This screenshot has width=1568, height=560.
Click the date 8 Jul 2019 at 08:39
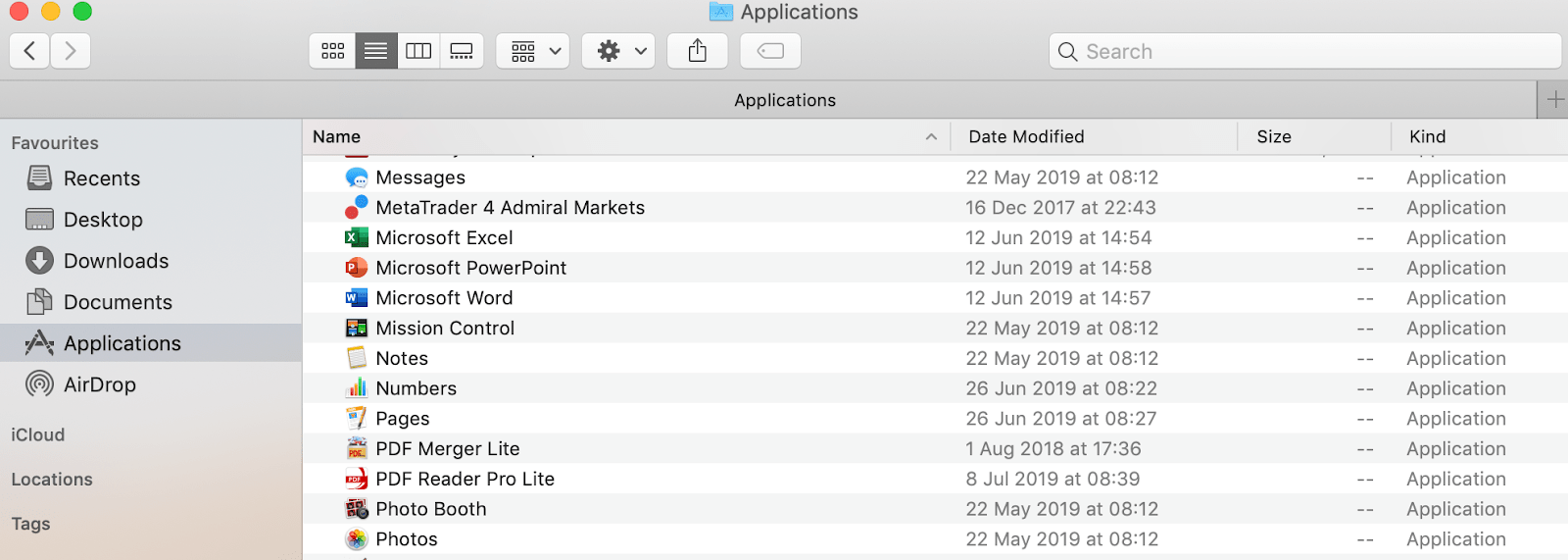[x=1053, y=480]
